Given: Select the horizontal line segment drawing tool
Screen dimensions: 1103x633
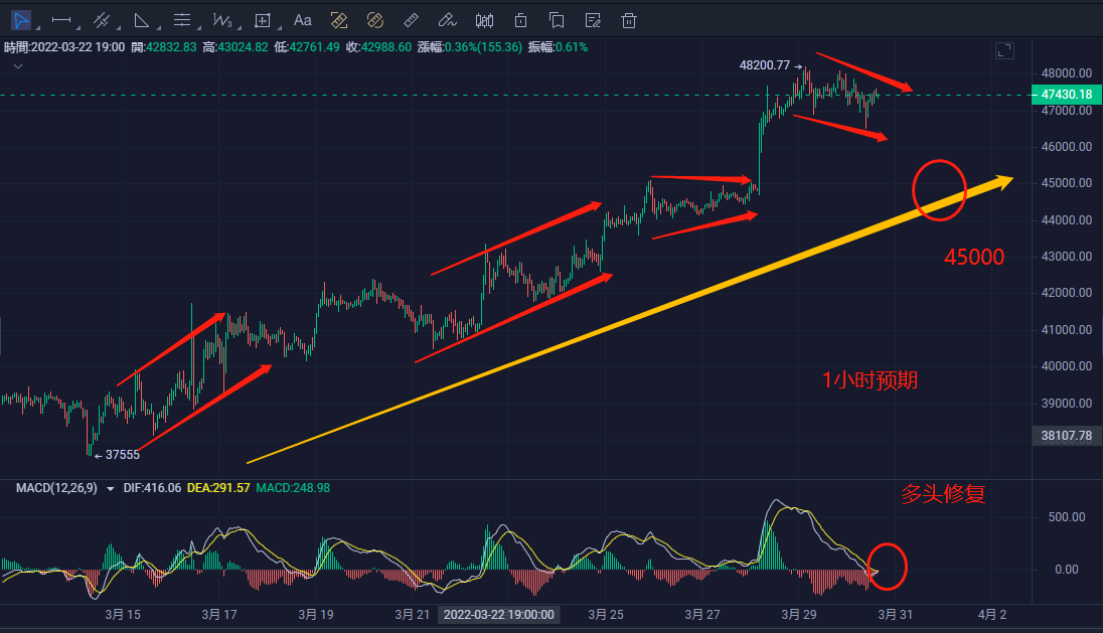Looking at the screenshot, I should 61,20.
